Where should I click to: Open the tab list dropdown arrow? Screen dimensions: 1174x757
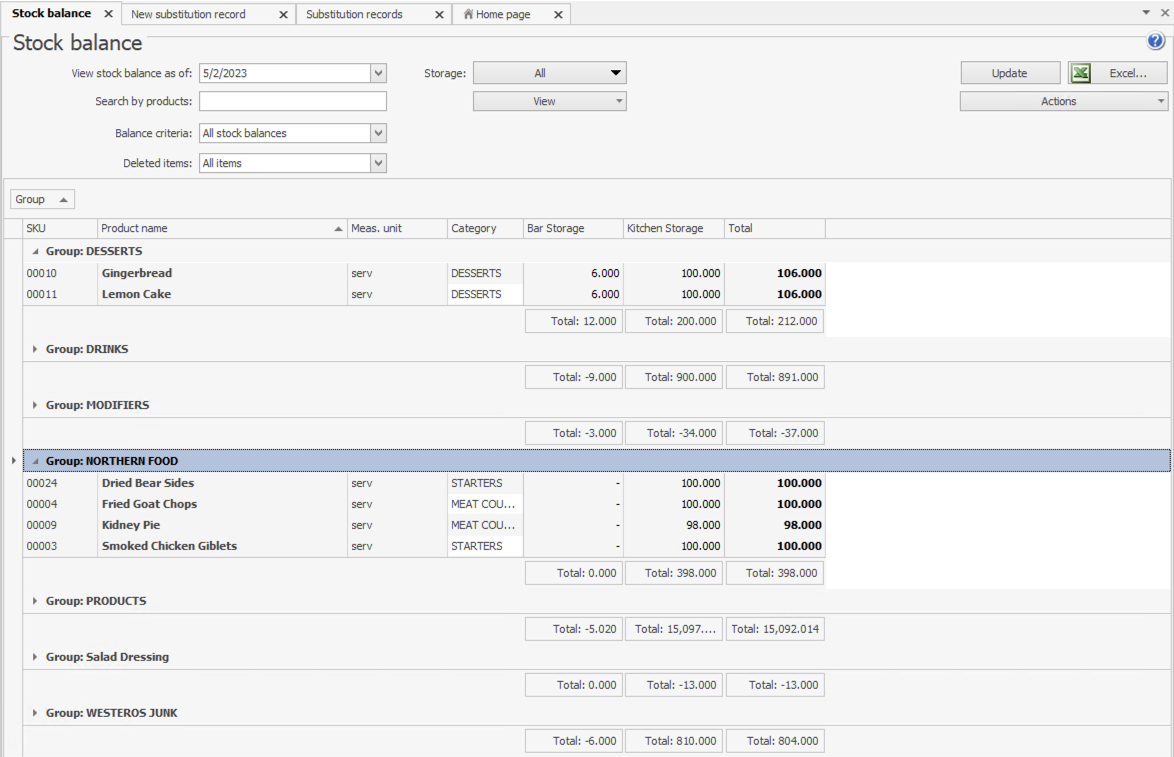coord(1146,12)
